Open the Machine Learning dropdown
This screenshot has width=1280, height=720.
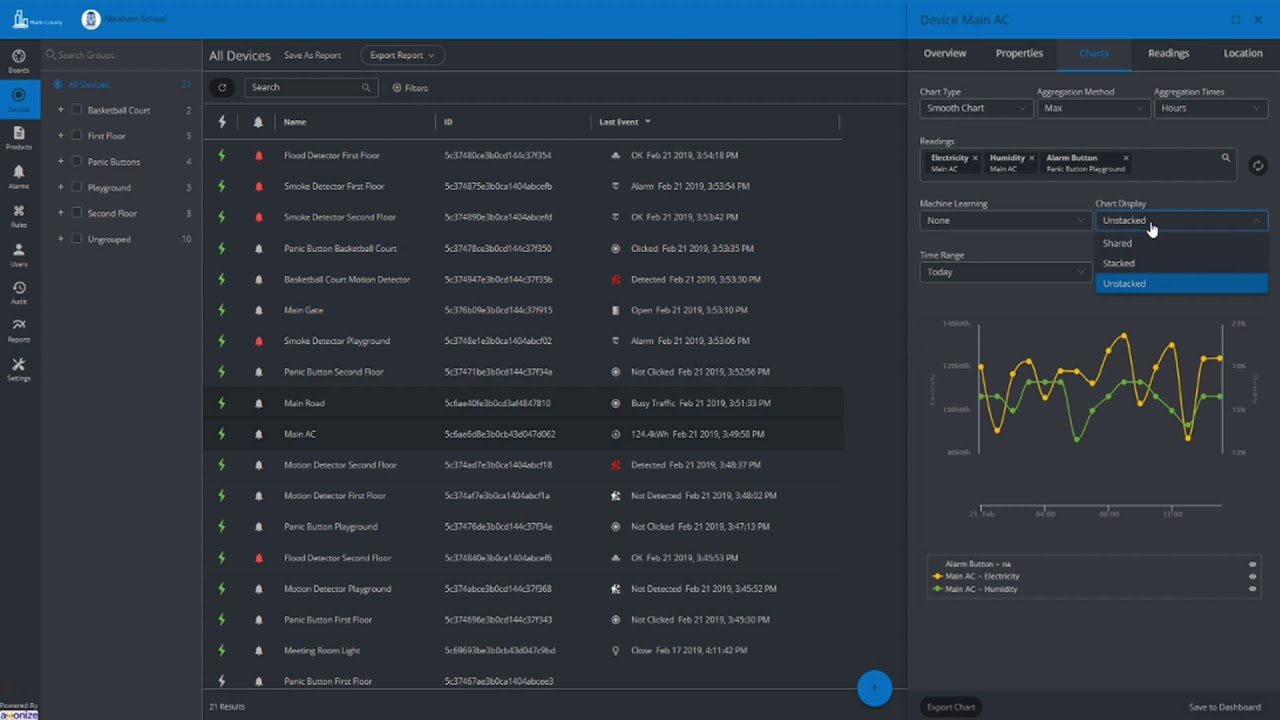(1004, 221)
